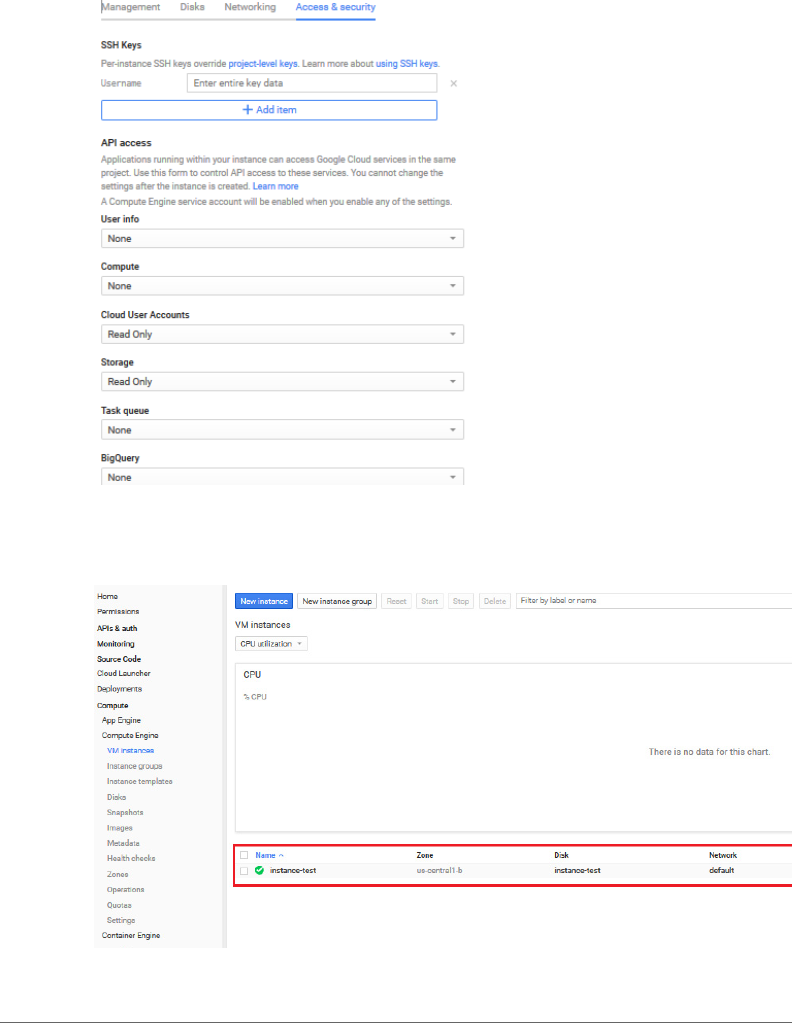
Task: Remove the SSH key row with X icon
Action: [x=453, y=83]
